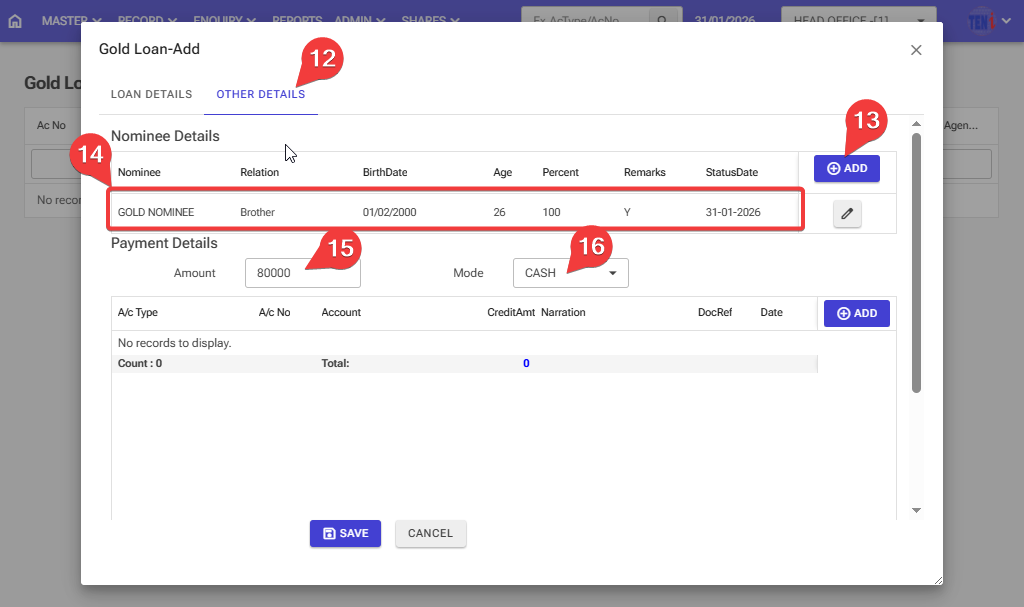Click the pencil edit icon for GOLD NOMINEE
Screen dimensions: 1024x607
coord(847,213)
